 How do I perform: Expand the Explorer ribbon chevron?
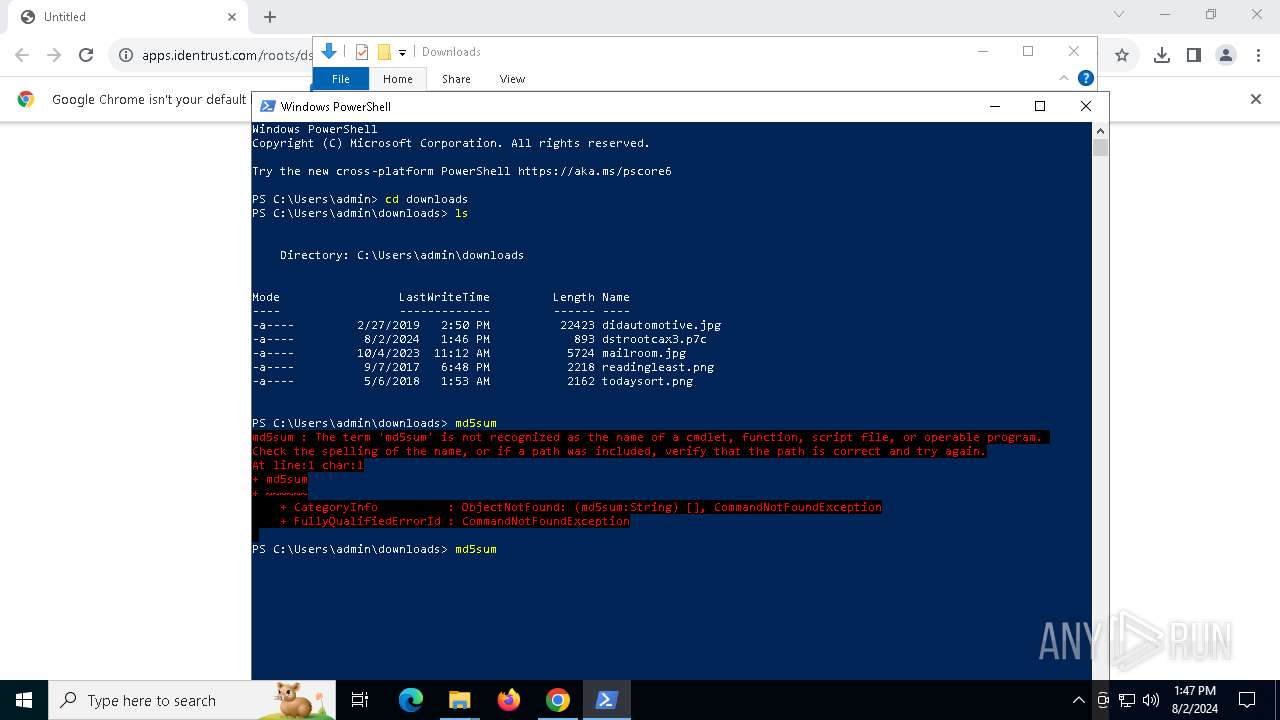1064,78
